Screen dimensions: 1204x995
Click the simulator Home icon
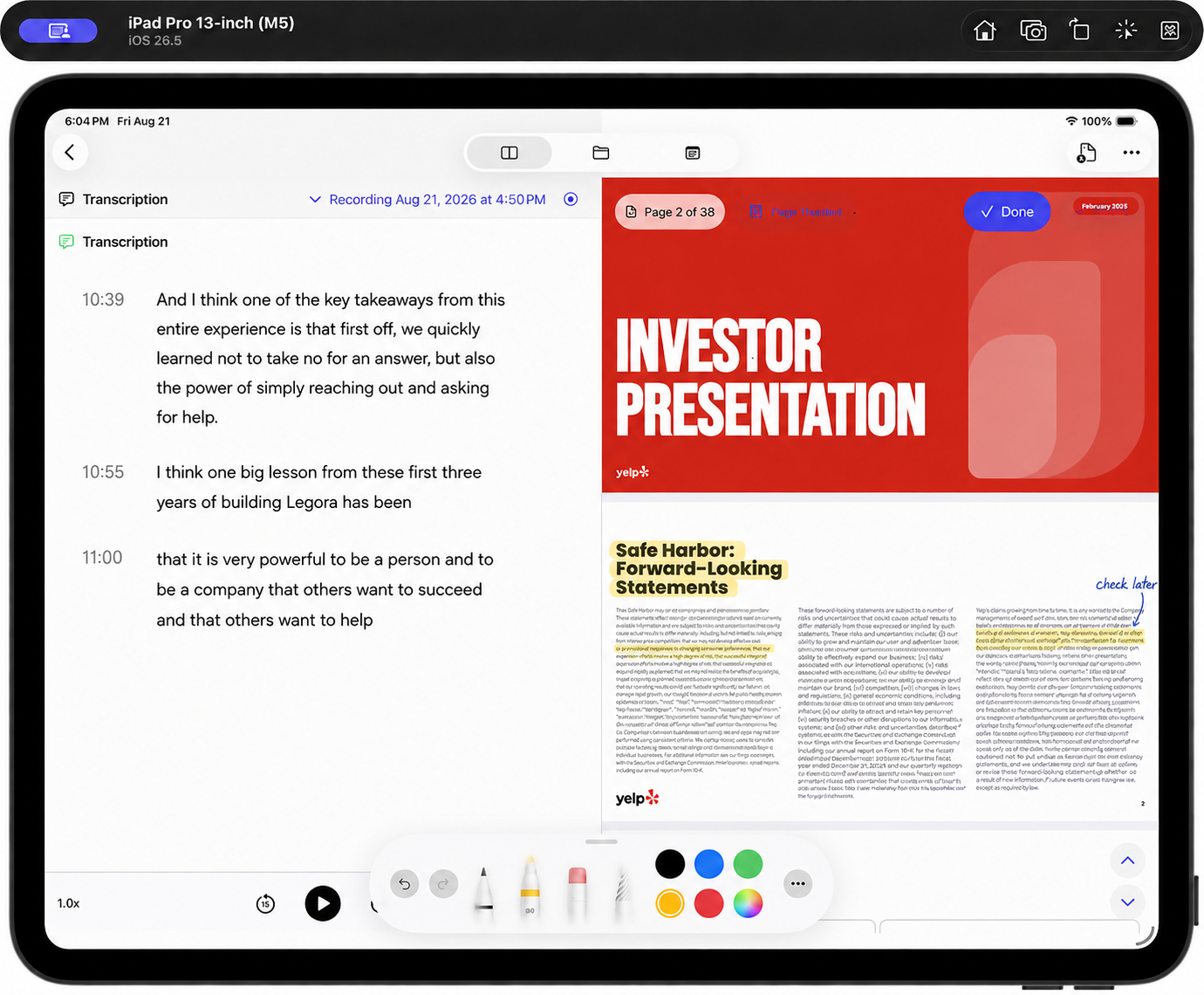(985, 31)
